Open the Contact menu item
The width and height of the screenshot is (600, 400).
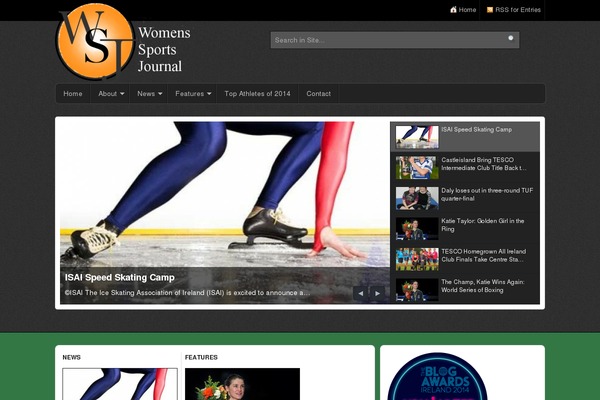pyautogui.click(x=318, y=93)
